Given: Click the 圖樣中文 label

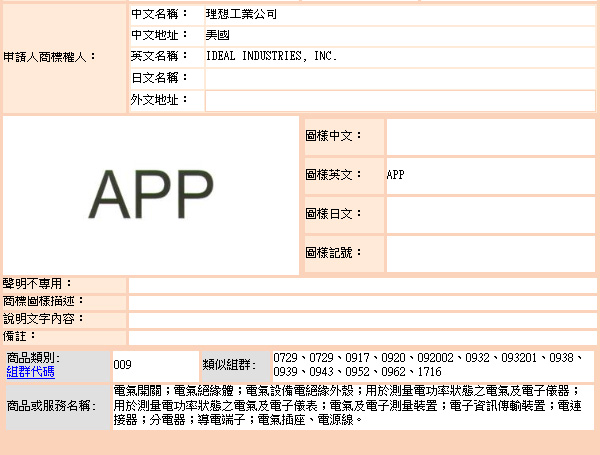Looking at the screenshot, I should pyautogui.click(x=333, y=136).
